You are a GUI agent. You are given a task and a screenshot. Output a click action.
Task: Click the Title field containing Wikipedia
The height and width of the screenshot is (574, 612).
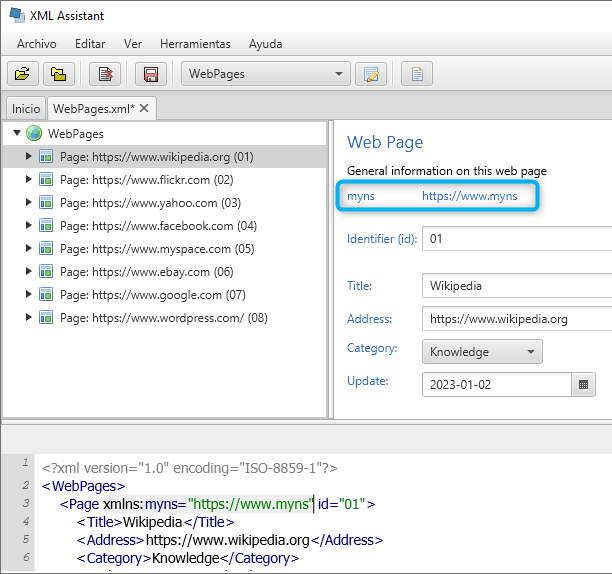516,286
